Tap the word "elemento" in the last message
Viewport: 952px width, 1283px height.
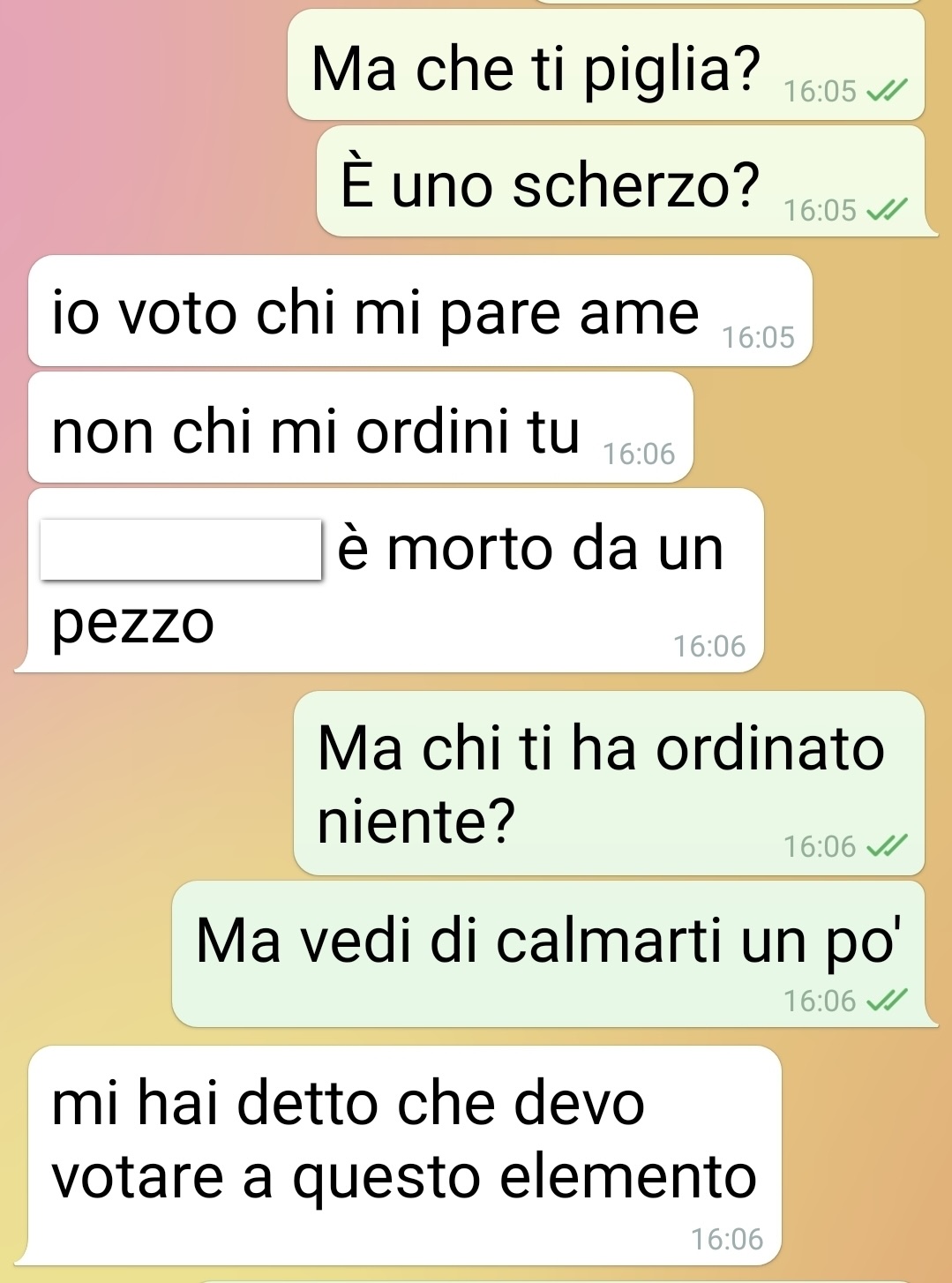coord(628,1177)
